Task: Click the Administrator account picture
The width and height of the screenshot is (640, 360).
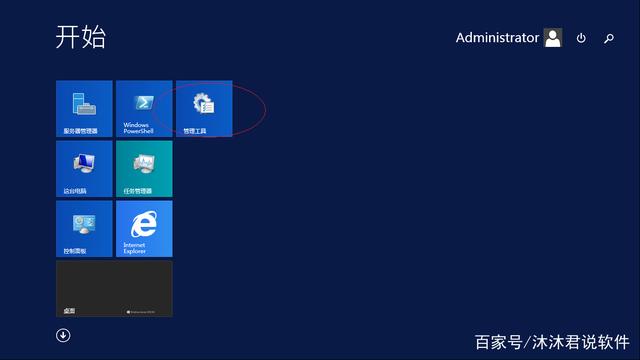Action: pyautogui.click(x=553, y=38)
